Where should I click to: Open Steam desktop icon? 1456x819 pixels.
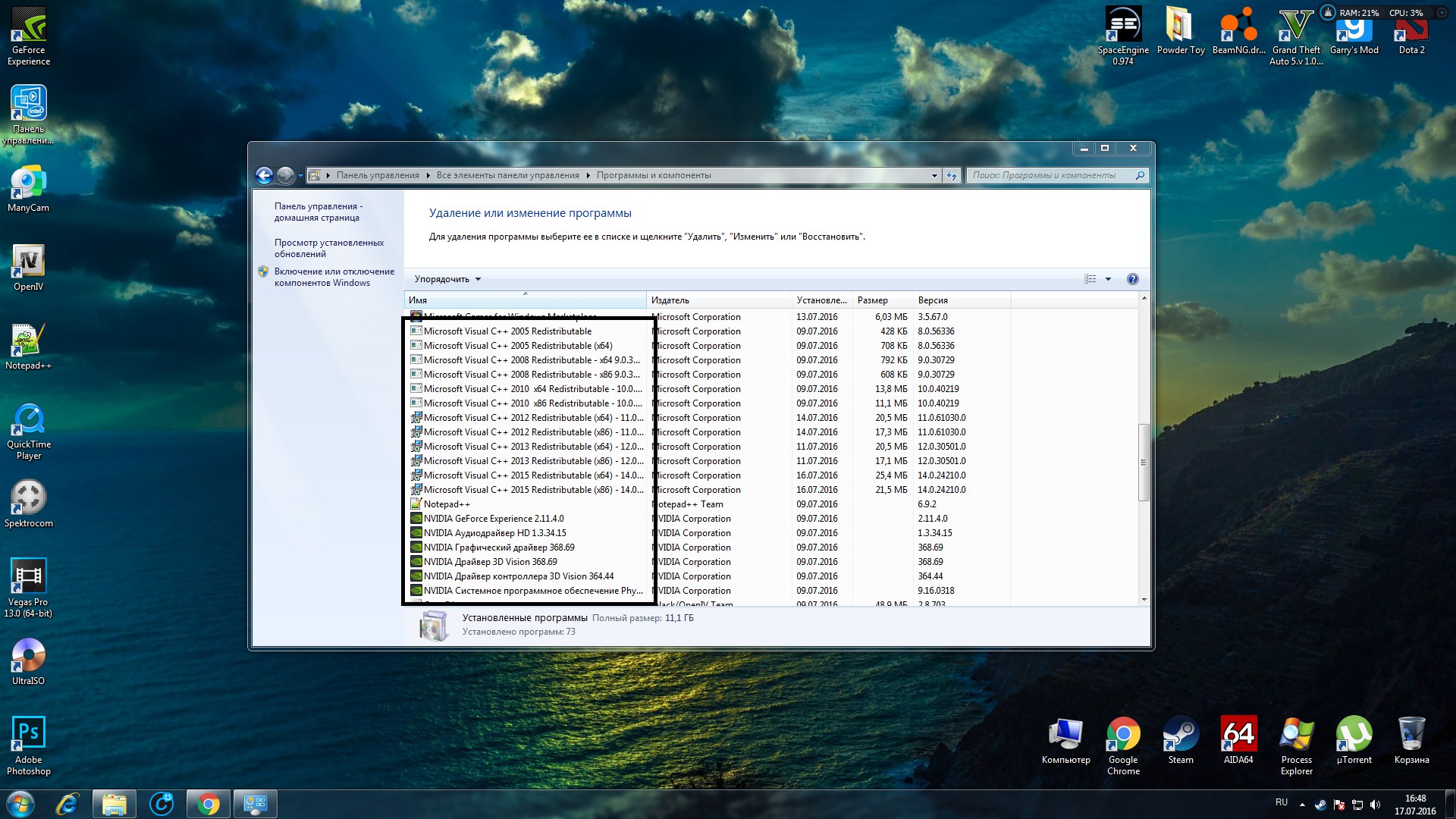pyautogui.click(x=1181, y=741)
